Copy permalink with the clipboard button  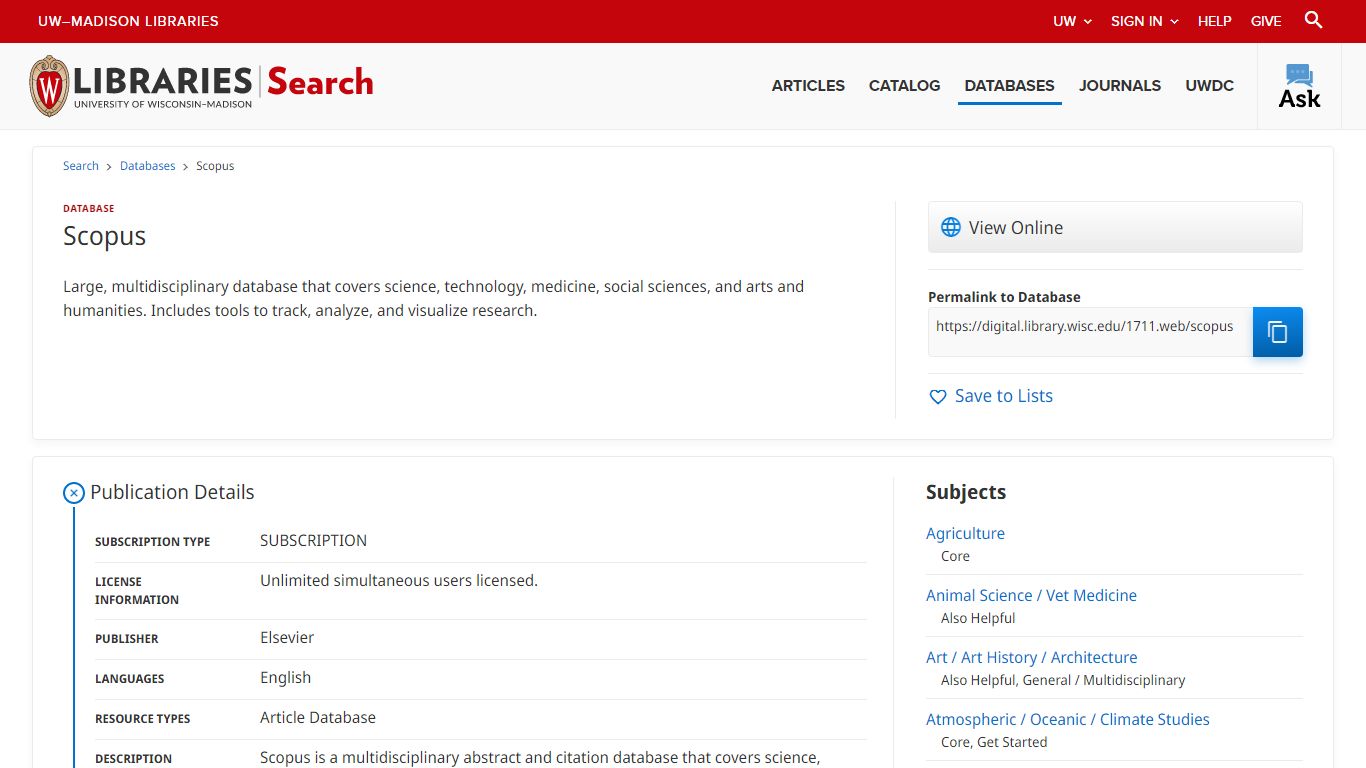click(1277, 332)
